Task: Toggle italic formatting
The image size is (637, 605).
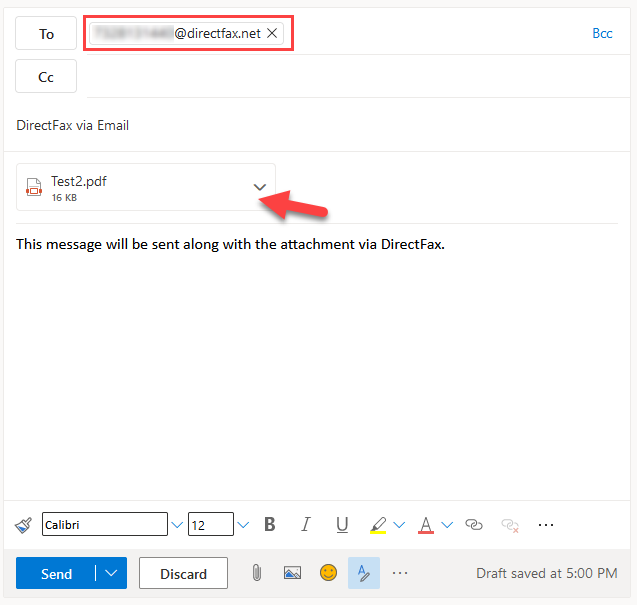Action: tap(306, 524)
